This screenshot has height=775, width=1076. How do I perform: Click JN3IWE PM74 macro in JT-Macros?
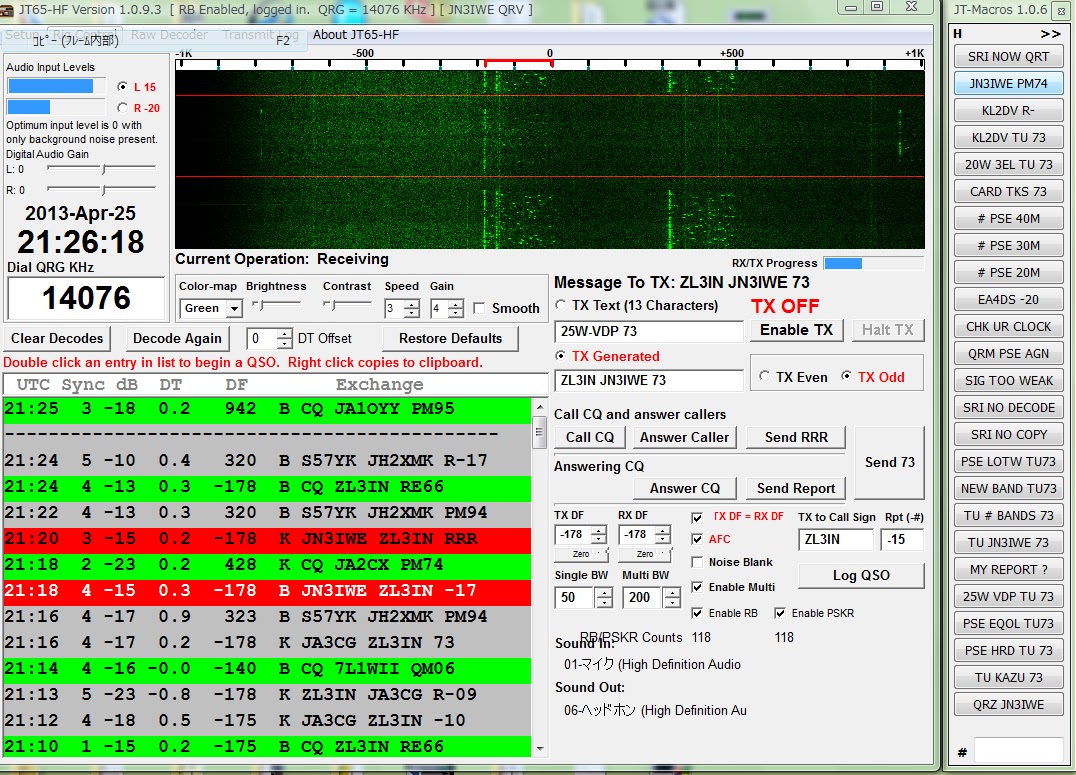pyautogui.click(x=1008, y=84)
